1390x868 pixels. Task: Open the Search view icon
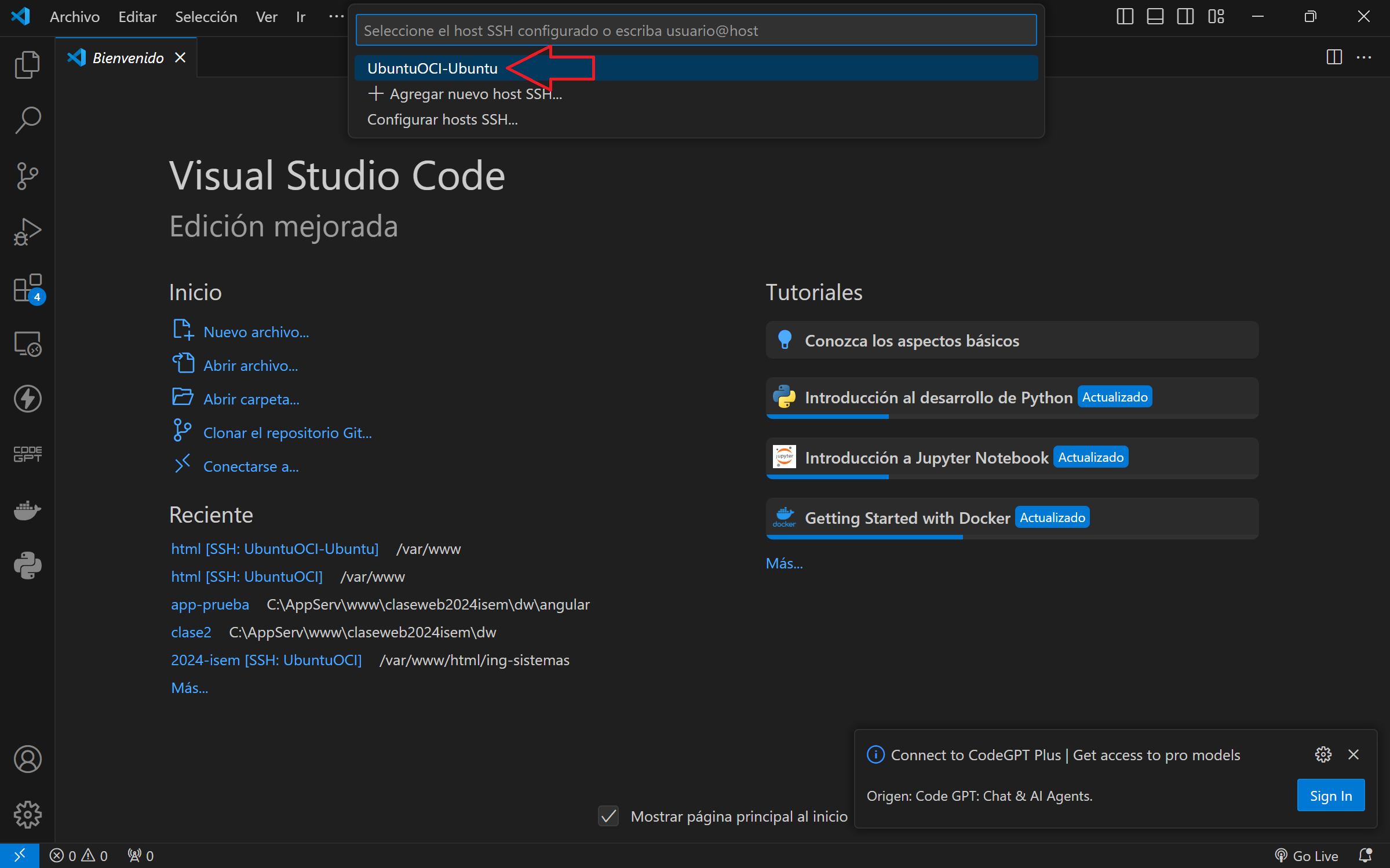(x=27, y=119)
